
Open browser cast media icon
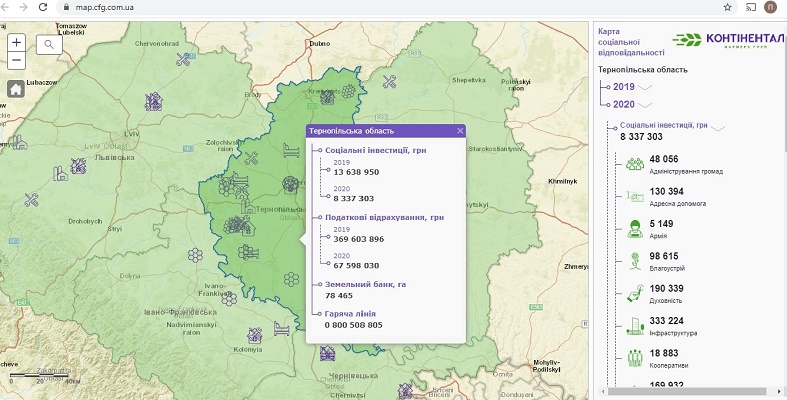pos(751,8)
